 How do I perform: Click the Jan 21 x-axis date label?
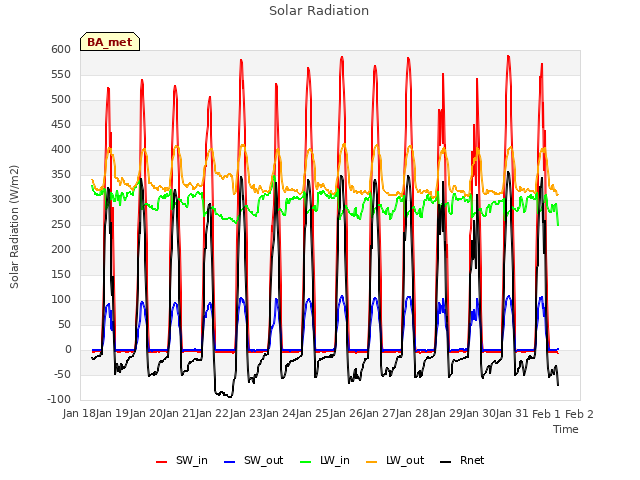(179, 414)
